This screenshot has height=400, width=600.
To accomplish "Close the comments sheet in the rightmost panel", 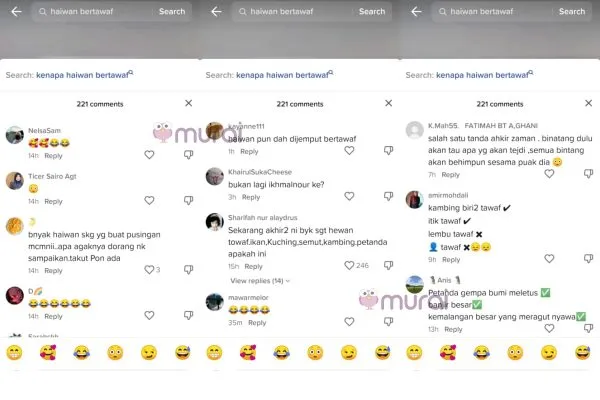I will pos(589,103).
